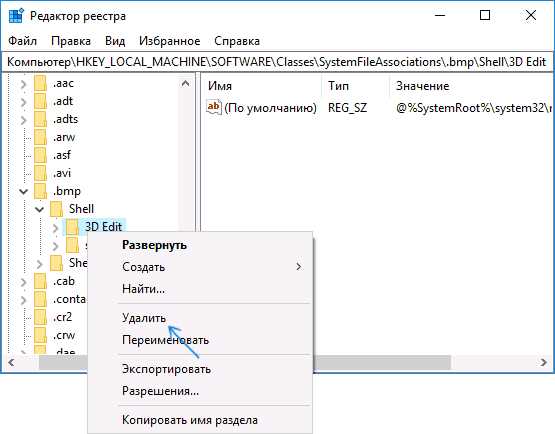
Task: Select the (По умолчанию) value row
Action: (270, 108)
